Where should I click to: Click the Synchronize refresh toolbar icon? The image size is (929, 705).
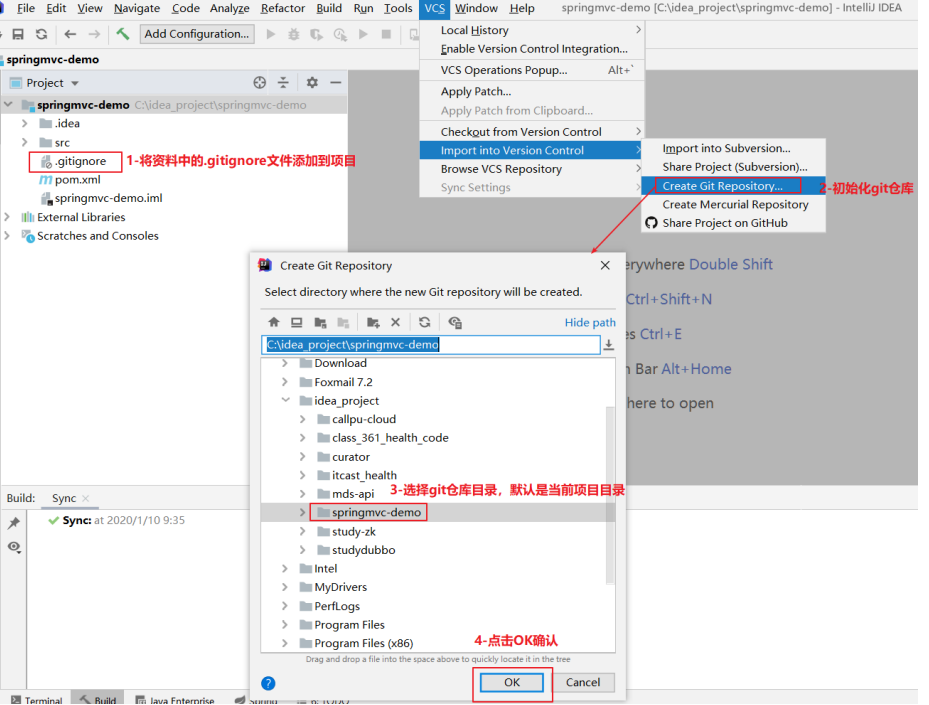41,34
